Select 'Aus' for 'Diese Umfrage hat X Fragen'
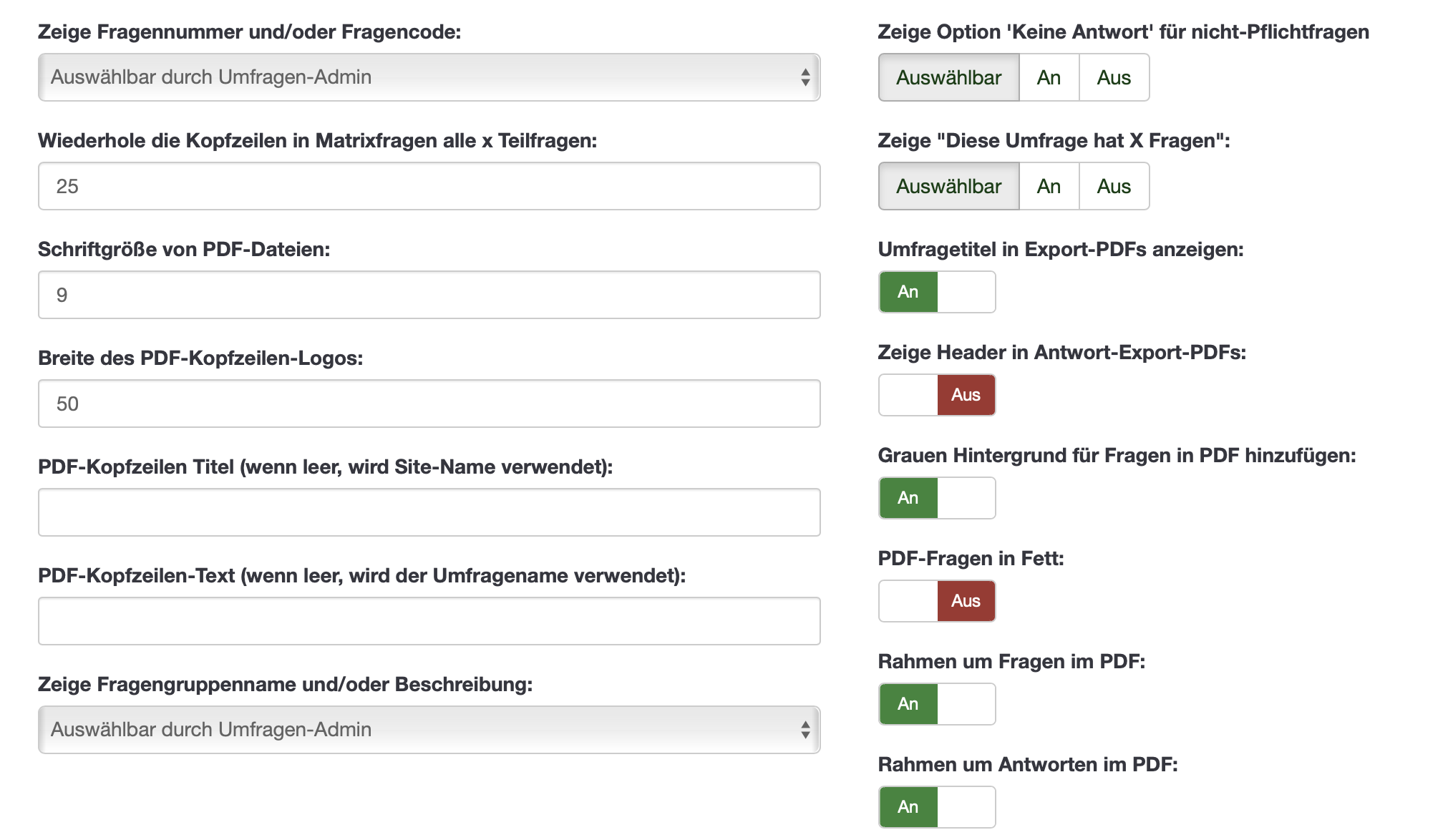Viewport: 1453px width, 840px height. (x=1114, y=186)
